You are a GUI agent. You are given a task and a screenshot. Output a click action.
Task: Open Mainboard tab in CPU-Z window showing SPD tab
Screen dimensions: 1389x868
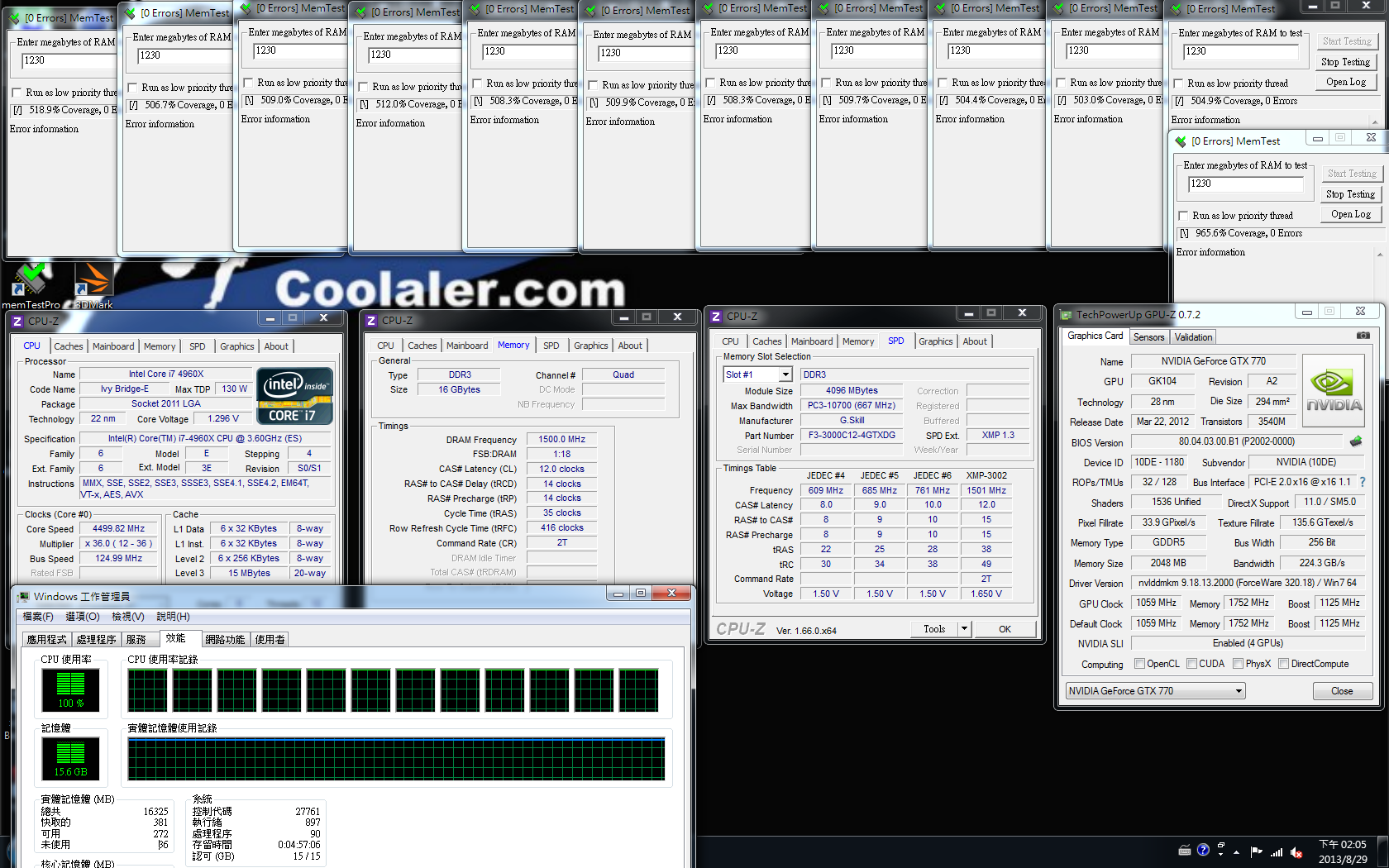pyautogui.click(x=812, y=341)
